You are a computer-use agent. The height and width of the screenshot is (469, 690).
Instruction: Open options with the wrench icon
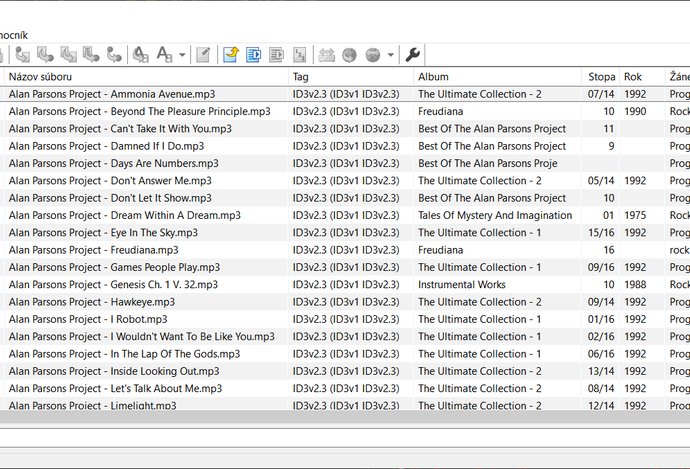(x=412, y=55)
